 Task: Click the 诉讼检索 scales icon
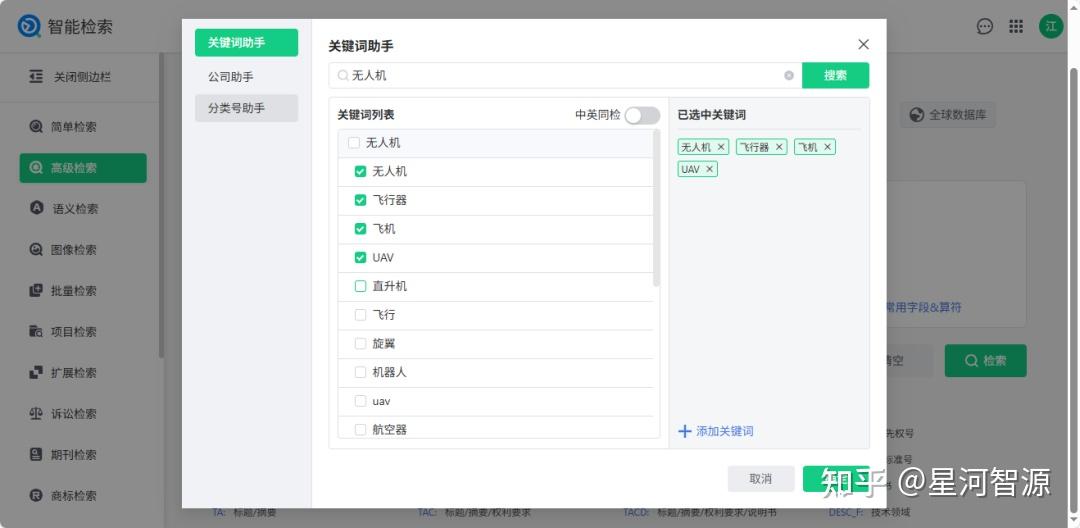[x=36, y=414]
